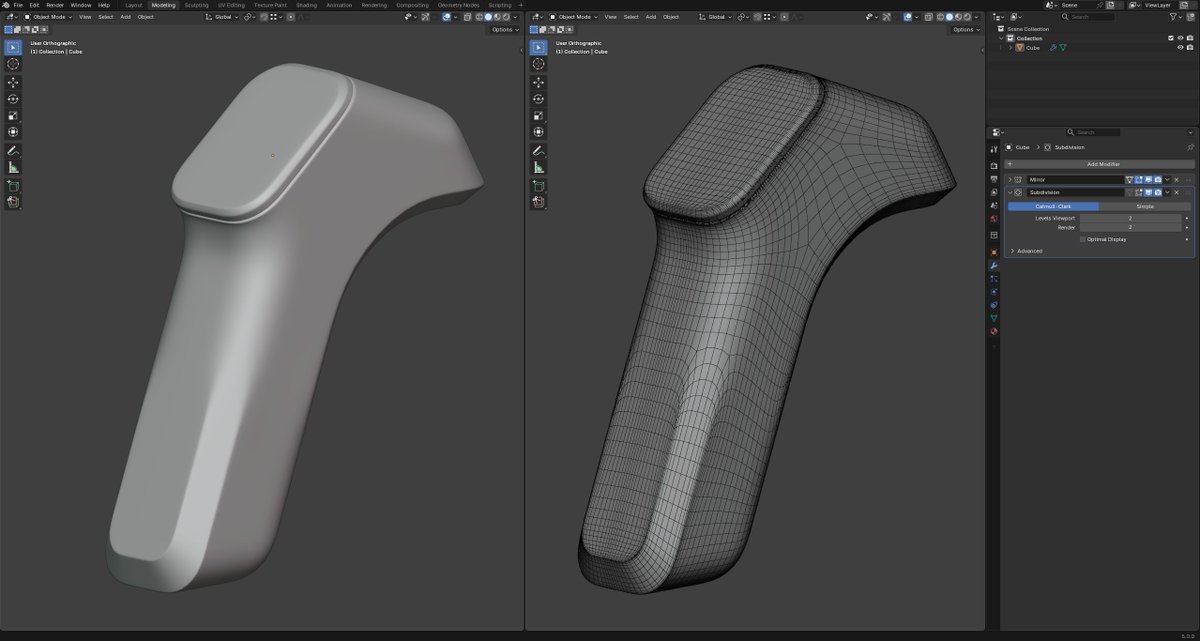
Task: Select the Move tool in left viewport
Action: click(12, 82)
